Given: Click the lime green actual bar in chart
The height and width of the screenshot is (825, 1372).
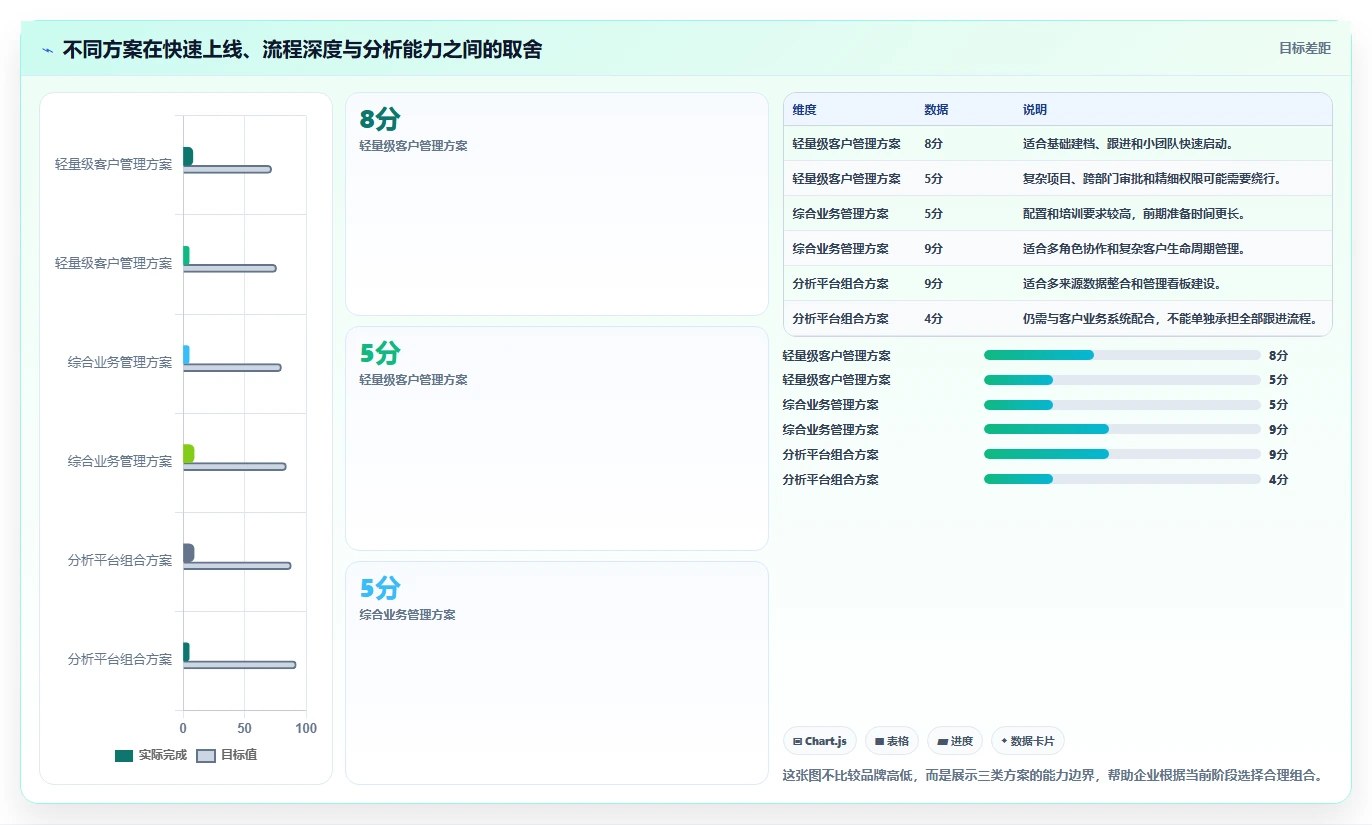Looking at the screenshot, I should coord(188,454).
